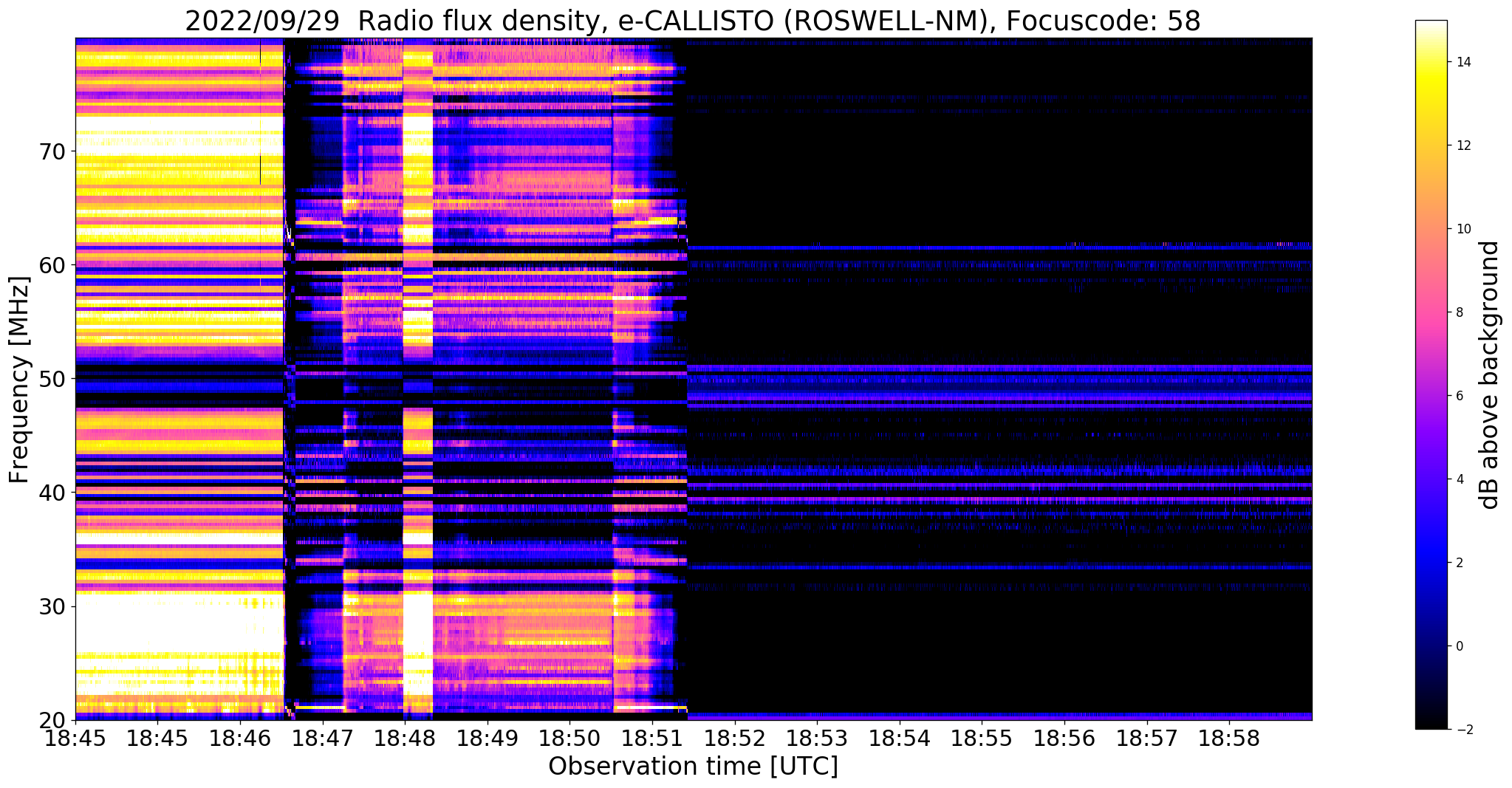Click the 18:54 time tick label
The height and width of the screenshot is (788, 1512).
[900, 739]
